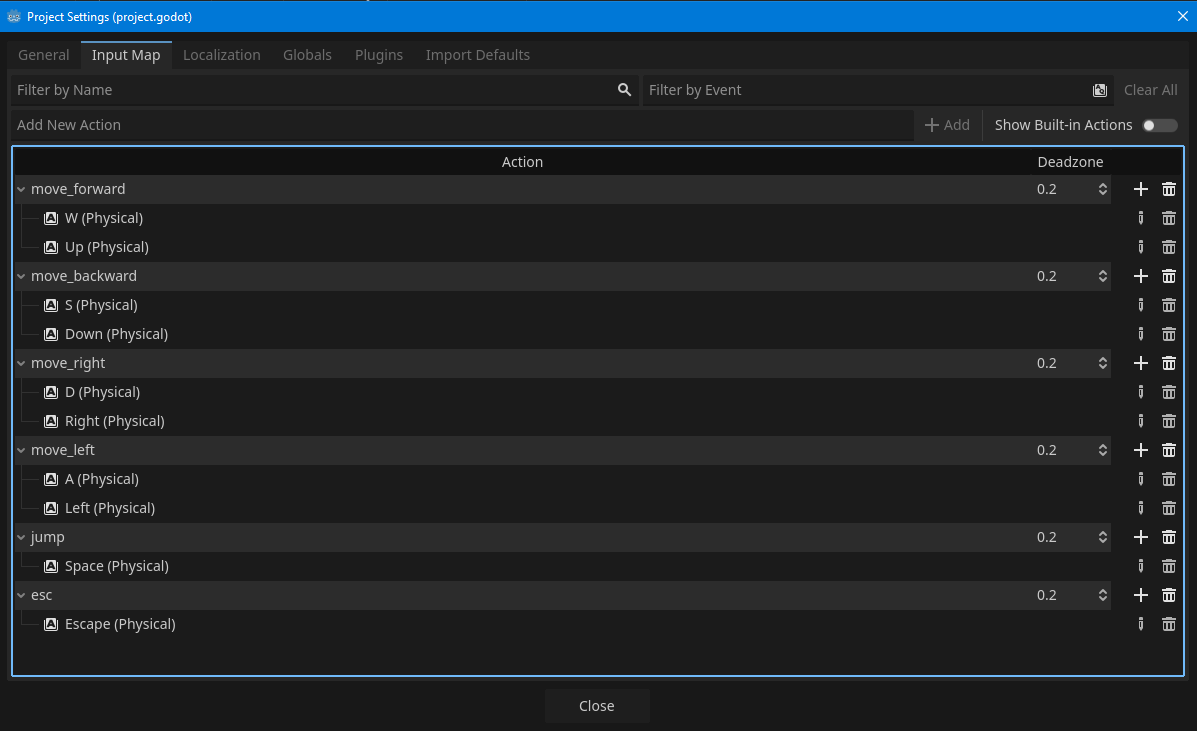Edit the Escape (Physical) key event

(x=1140, y=624)
